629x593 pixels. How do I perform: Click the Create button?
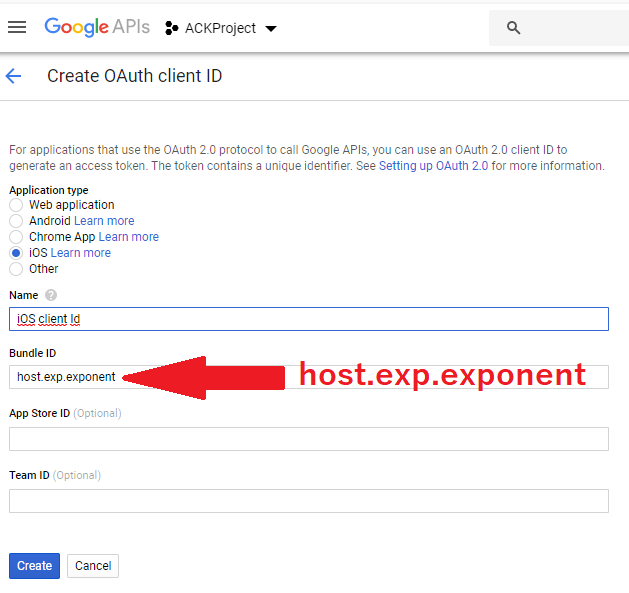pyautogui.click(x=34, y=566)
